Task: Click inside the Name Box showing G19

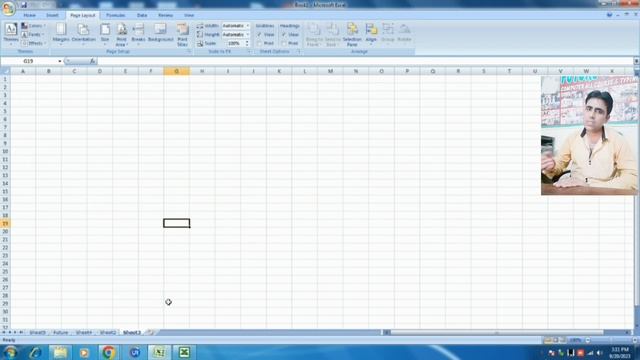Action: pyautogui.click(x=29, y=61)
